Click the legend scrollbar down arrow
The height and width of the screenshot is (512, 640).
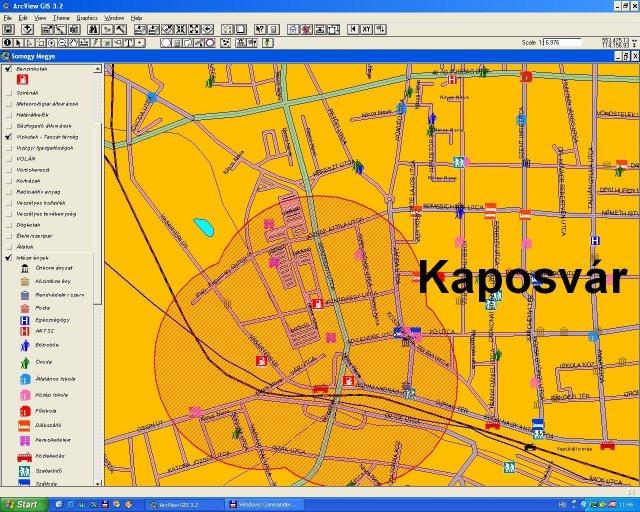(x=98, y=482)
